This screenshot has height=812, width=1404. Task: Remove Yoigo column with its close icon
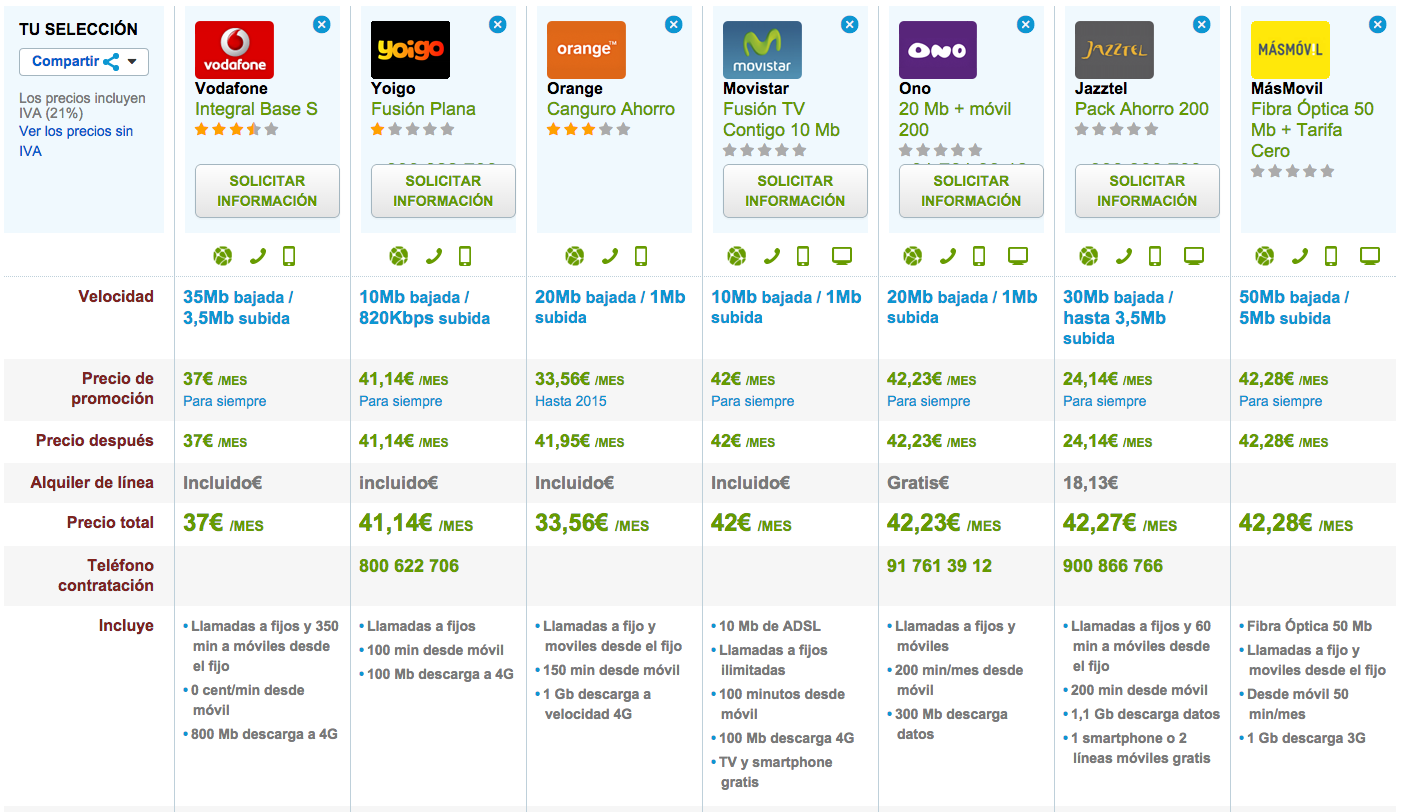[x=497, y=25]
